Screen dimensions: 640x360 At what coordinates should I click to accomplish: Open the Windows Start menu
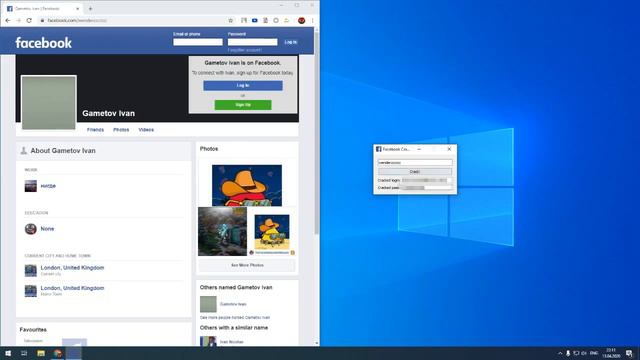point(8,353)
